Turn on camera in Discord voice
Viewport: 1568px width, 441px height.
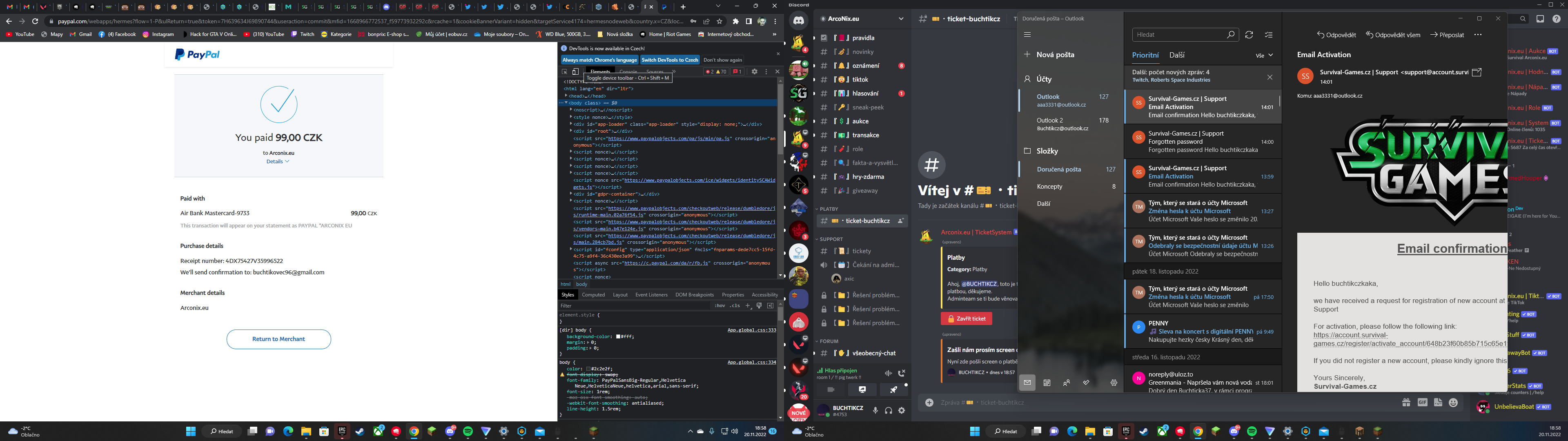click(x=831, y=389)
